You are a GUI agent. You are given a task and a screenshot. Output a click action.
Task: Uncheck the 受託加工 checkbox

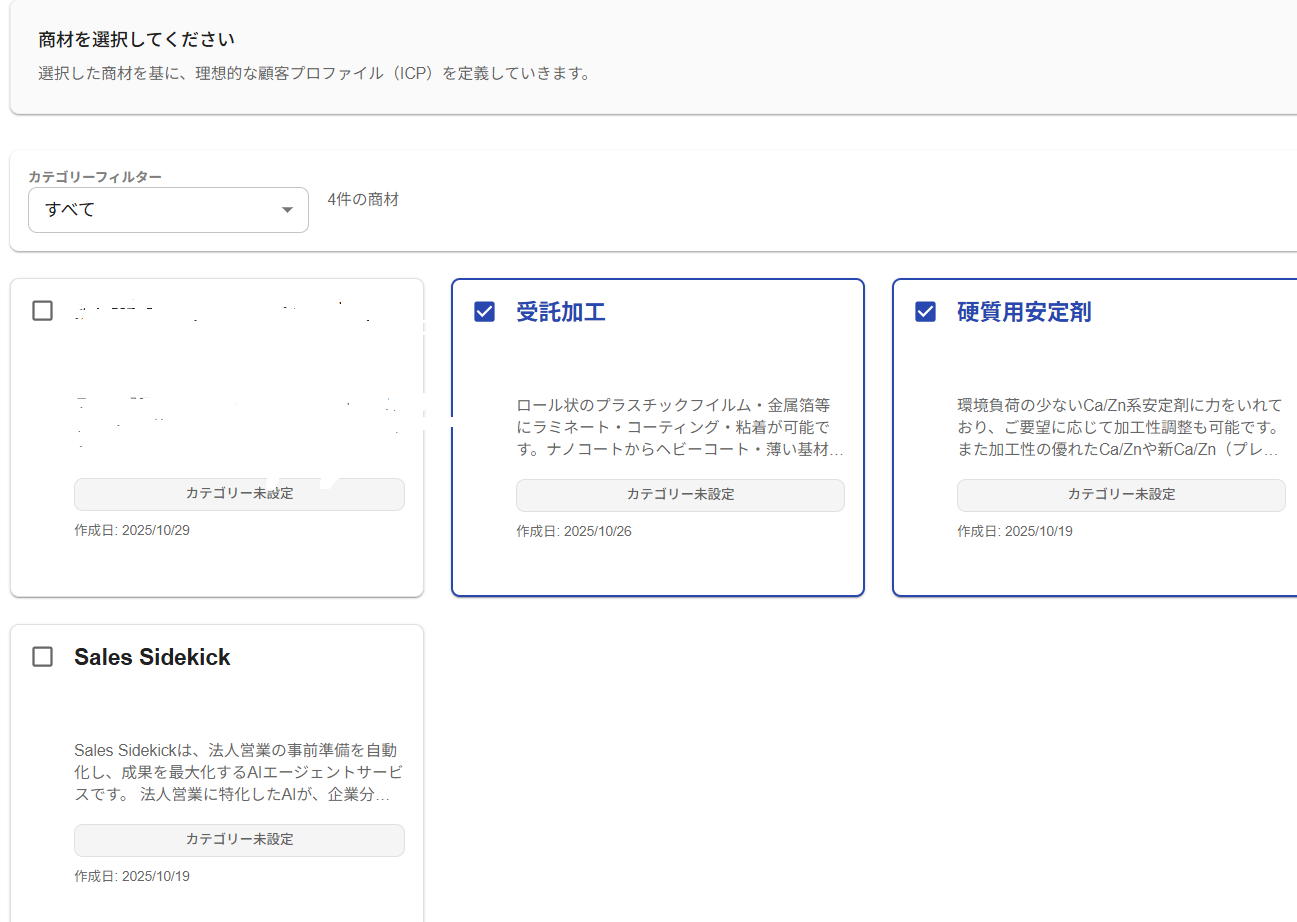tap(484, 312)
